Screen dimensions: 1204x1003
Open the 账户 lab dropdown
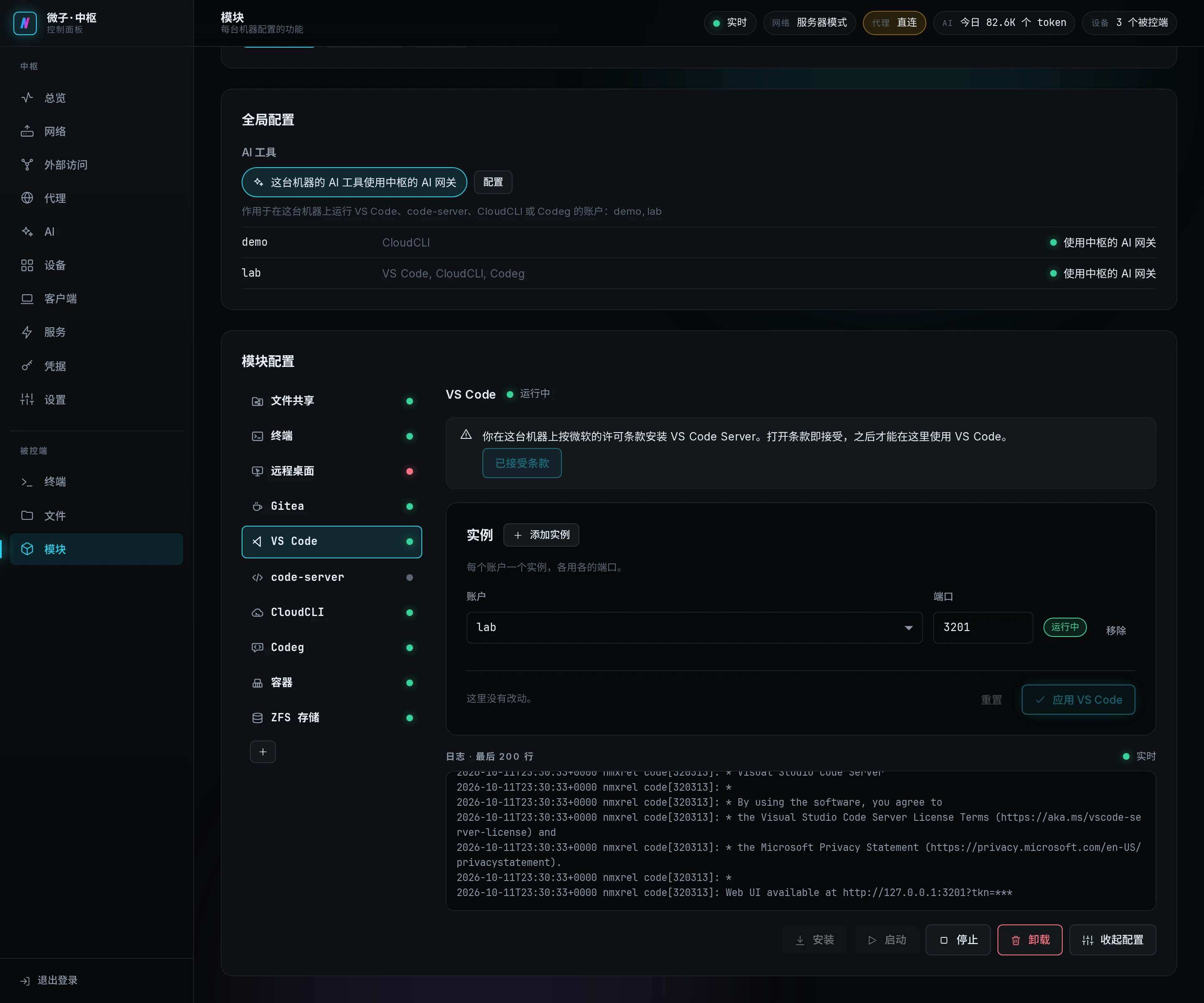coord(694,628)
